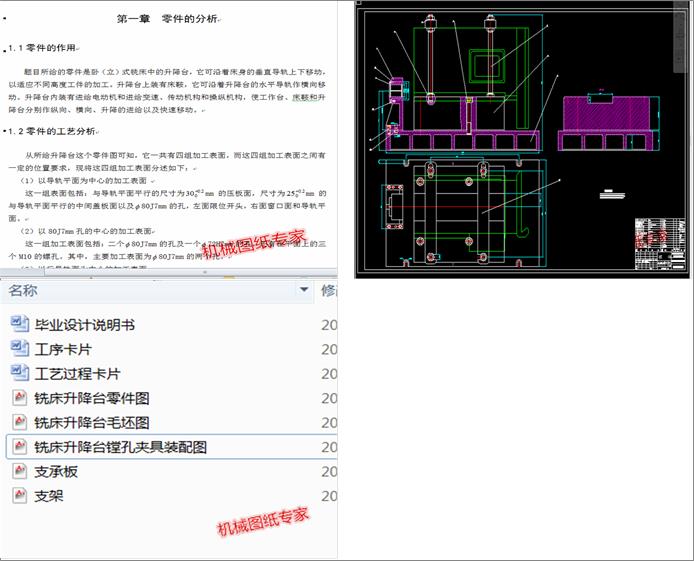Viewport: 694px width, 561px height.
Task: Select the file 铣床升降台毛坯图
Action: click(92, 423)
